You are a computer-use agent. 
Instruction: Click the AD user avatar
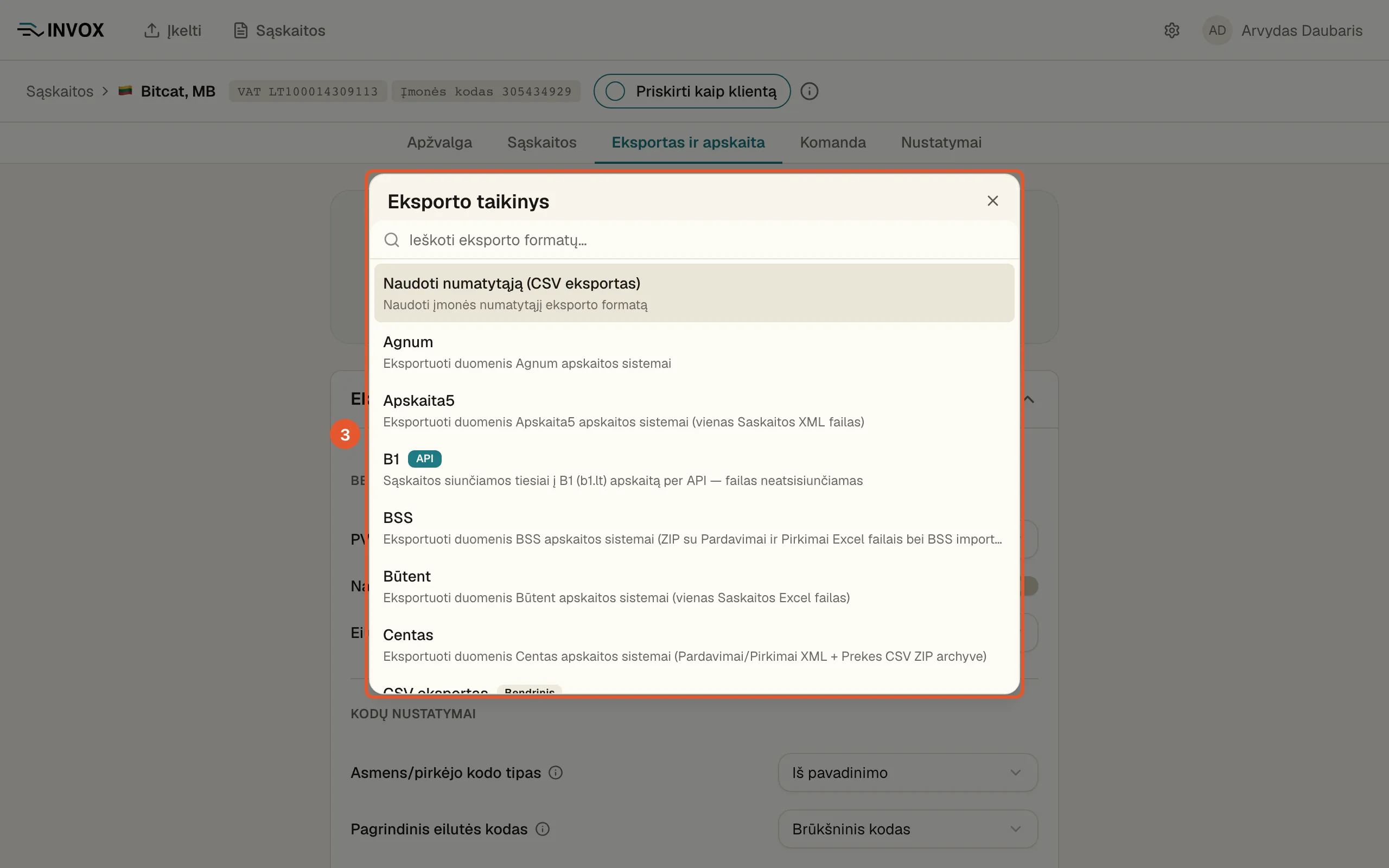click(x=1217, y=30)
